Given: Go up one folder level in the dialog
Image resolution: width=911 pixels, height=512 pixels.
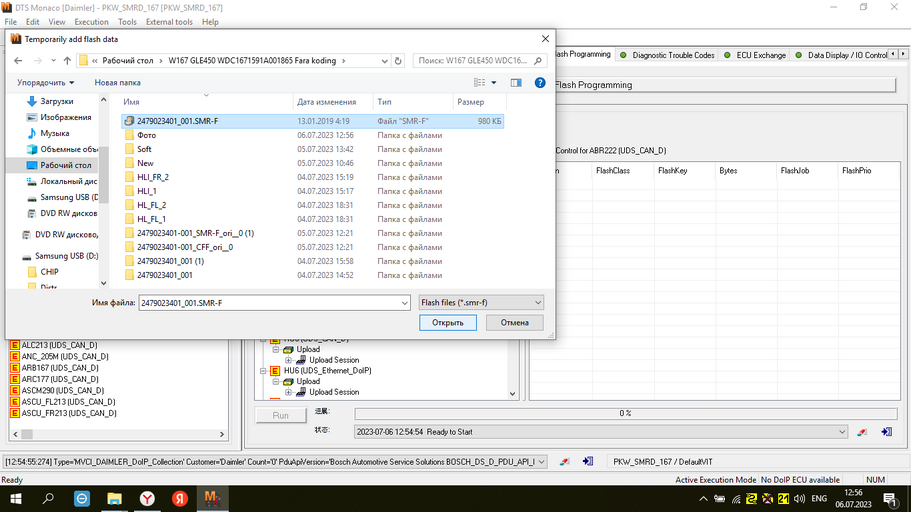Looking at the screenshot, I should pos(67,60).
